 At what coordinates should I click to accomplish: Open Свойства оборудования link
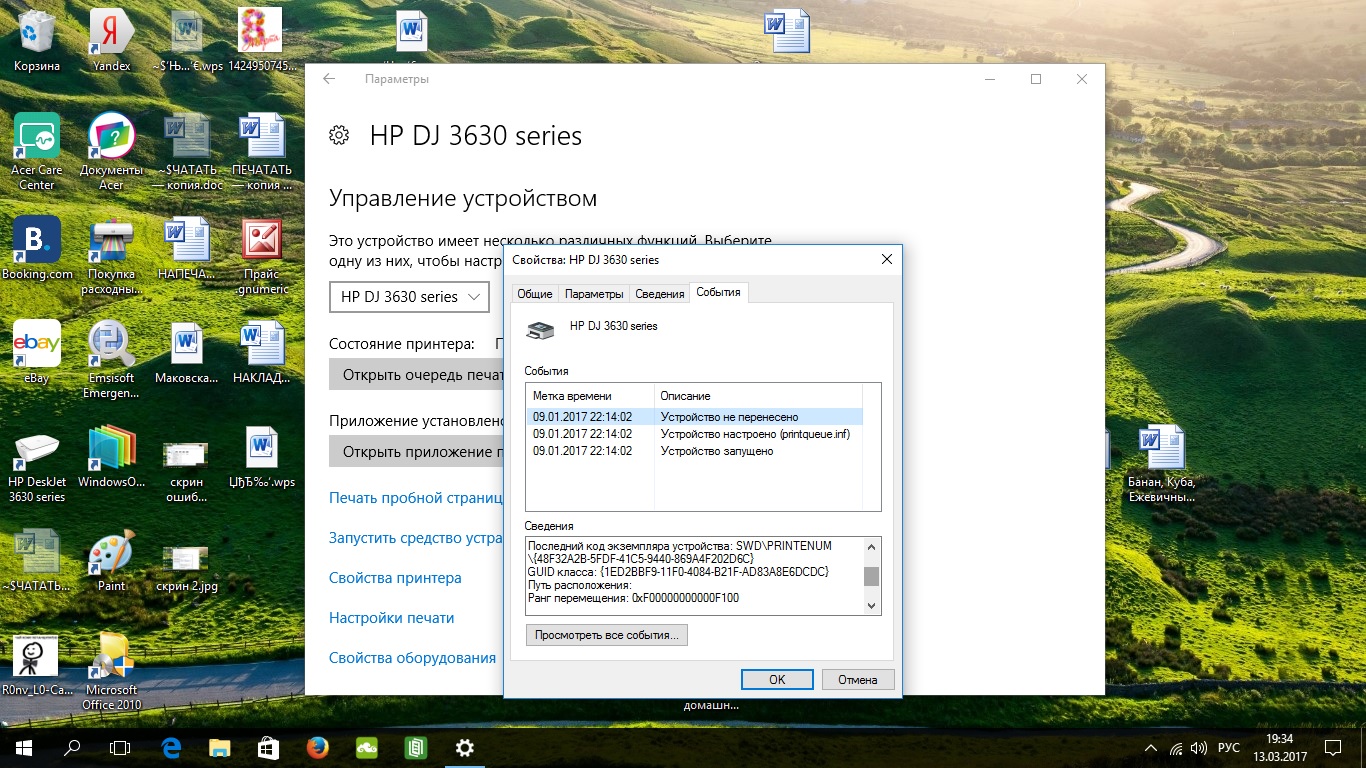412,658
